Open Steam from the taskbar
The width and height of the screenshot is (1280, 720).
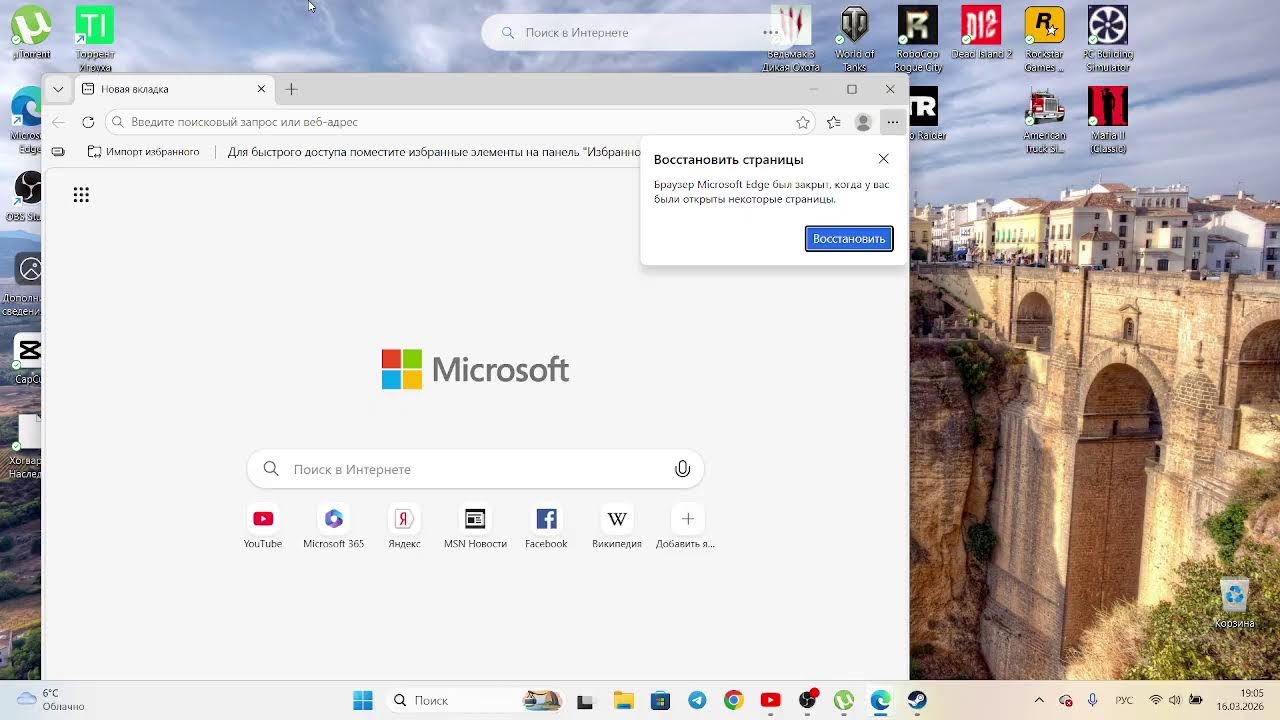(x=917, y=701)
